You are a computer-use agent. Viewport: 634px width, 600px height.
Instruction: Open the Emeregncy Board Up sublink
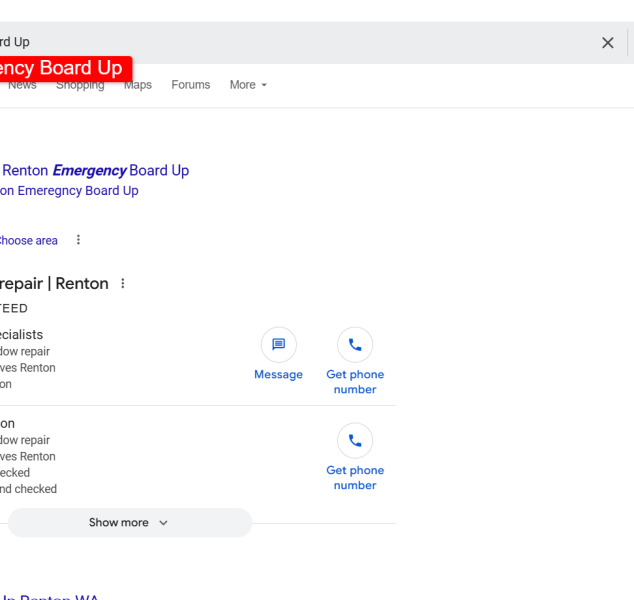tap(69, 190)
